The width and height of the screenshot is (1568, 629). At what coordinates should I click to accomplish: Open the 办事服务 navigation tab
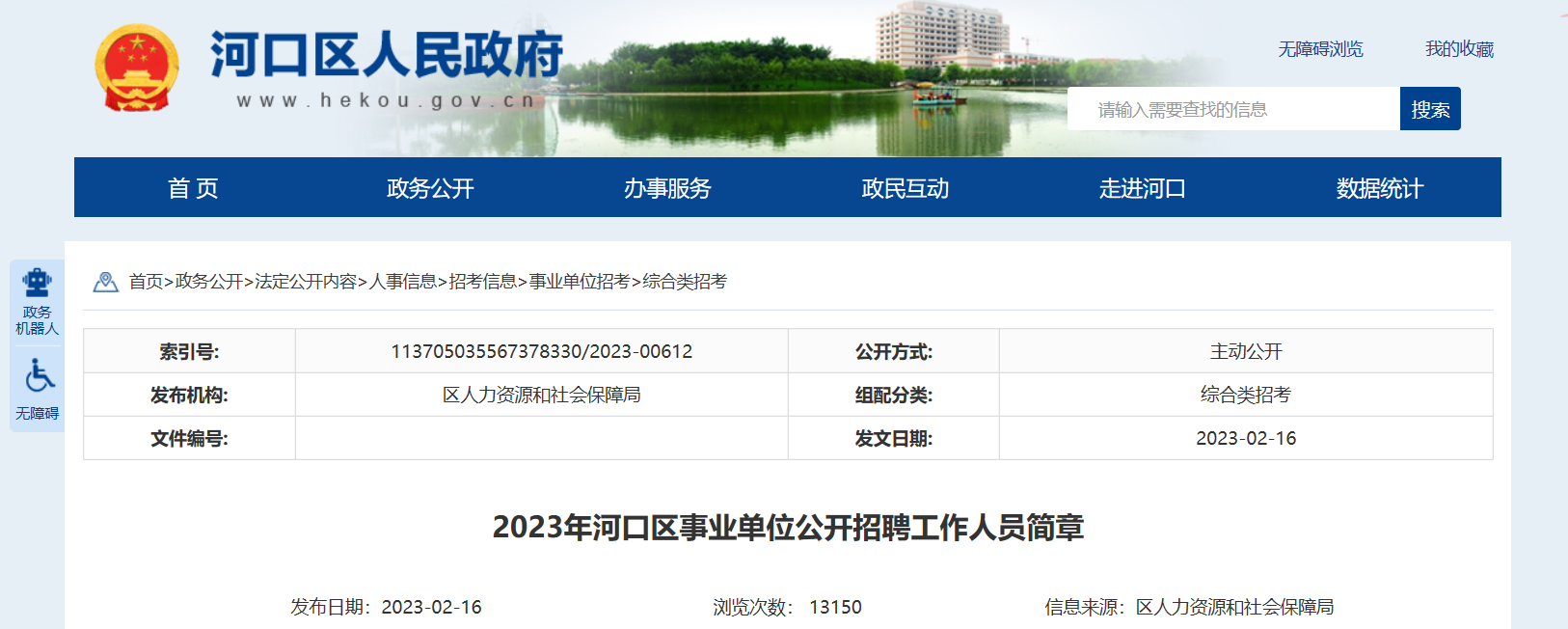click(x=667, y=188)
